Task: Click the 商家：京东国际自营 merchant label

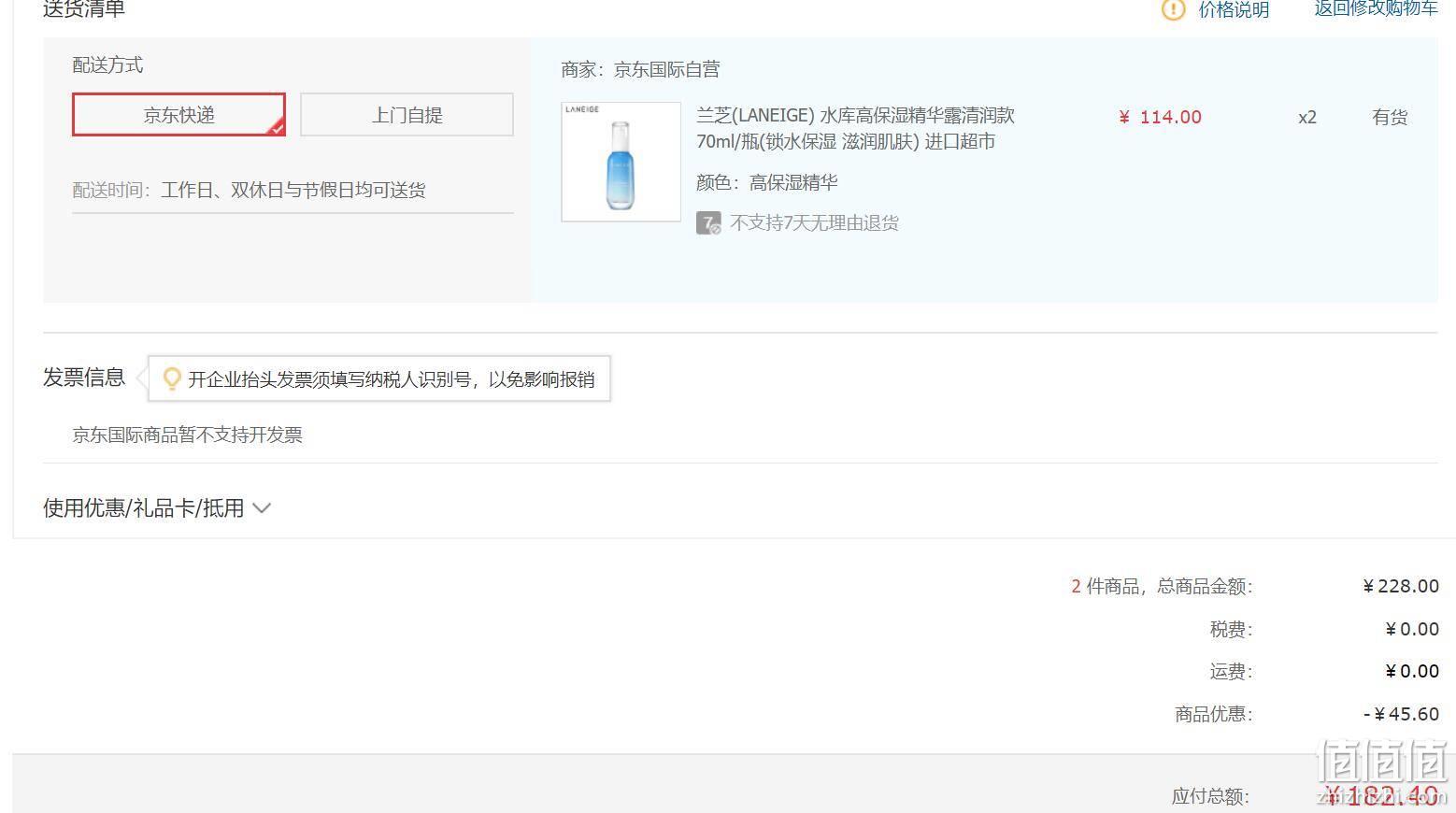Action: [x=640, y=69]
